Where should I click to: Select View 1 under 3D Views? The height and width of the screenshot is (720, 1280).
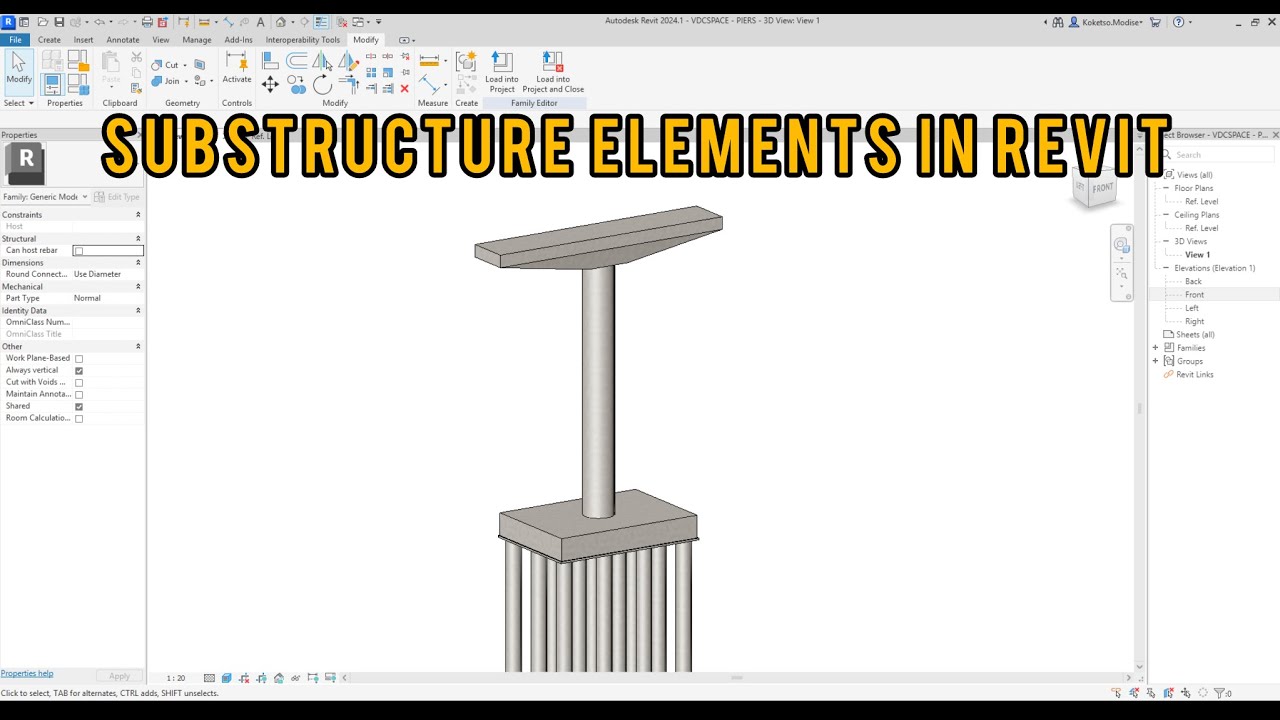1197,255
